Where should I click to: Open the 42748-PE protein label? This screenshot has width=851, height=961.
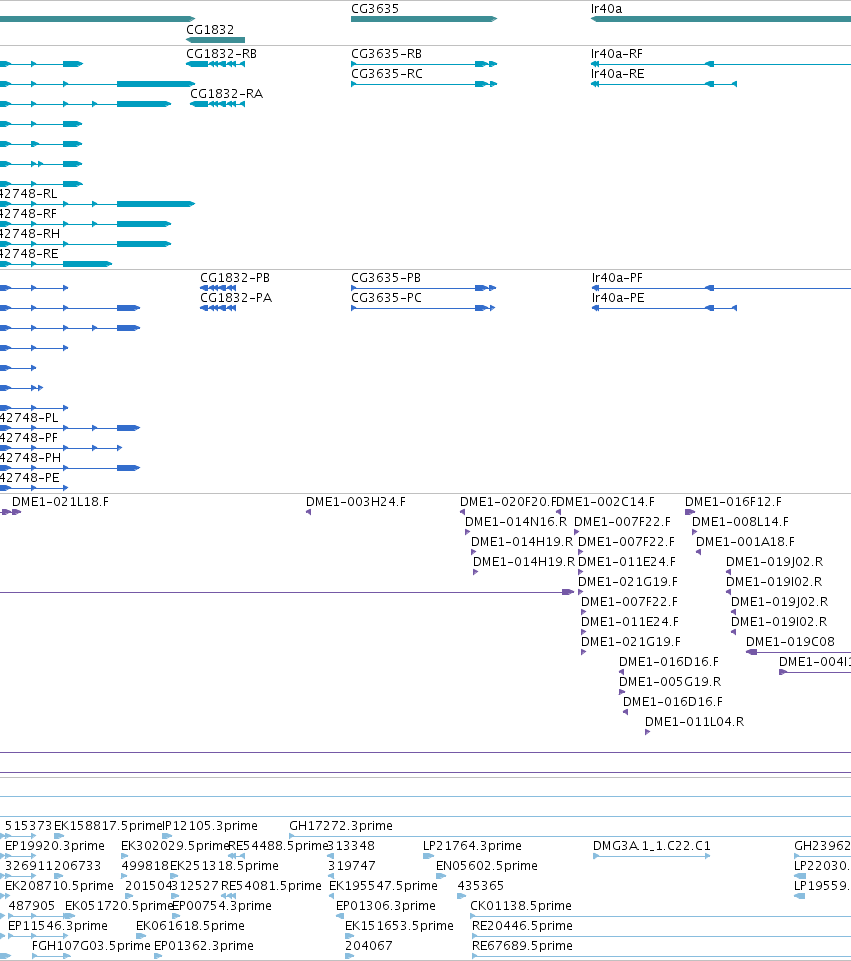click(x=29, y=478)
